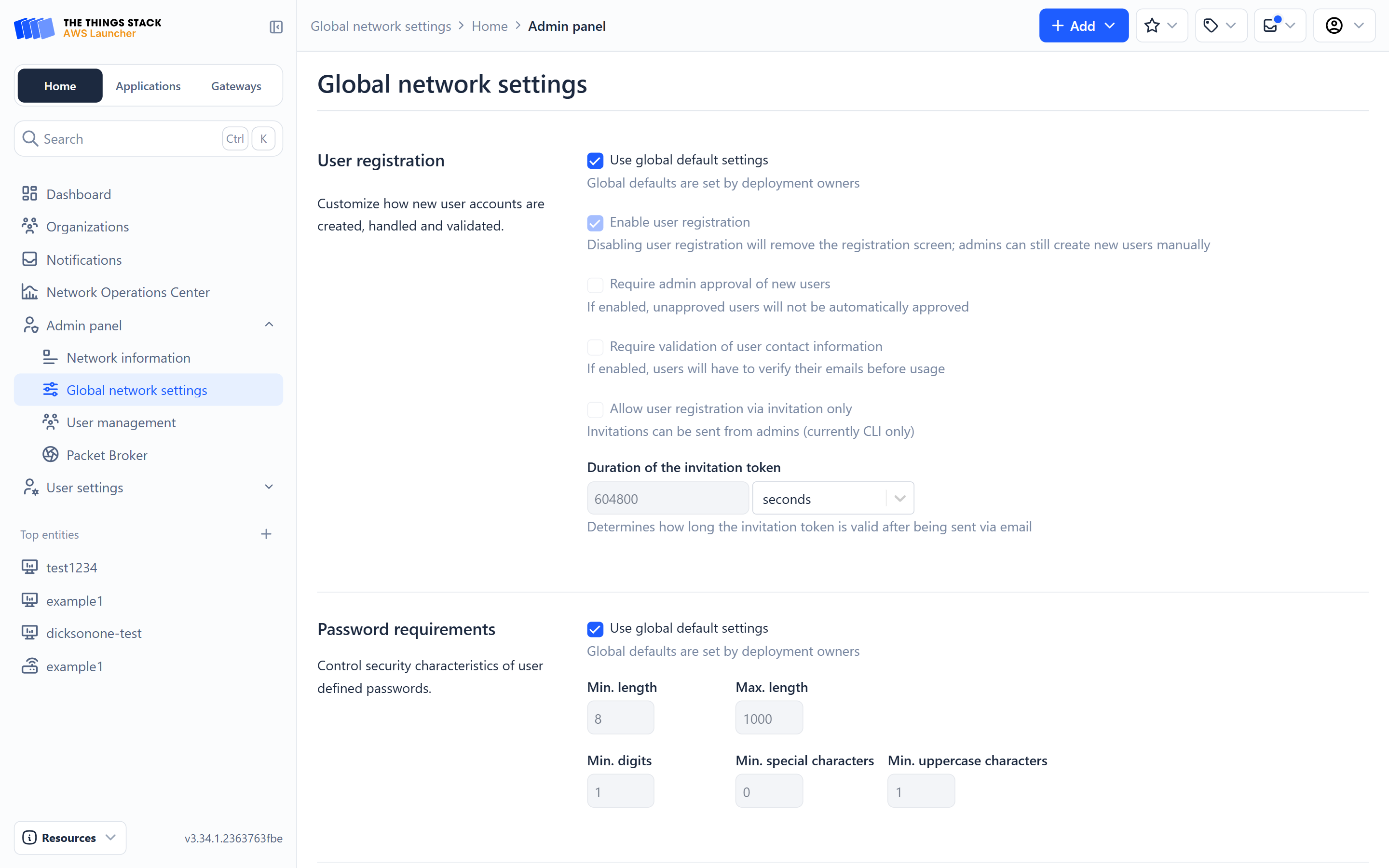Collapse the sidebar with the panel icon
Image resolution: width=1389 pixels, height=868 pixels.
coord(276,27)
